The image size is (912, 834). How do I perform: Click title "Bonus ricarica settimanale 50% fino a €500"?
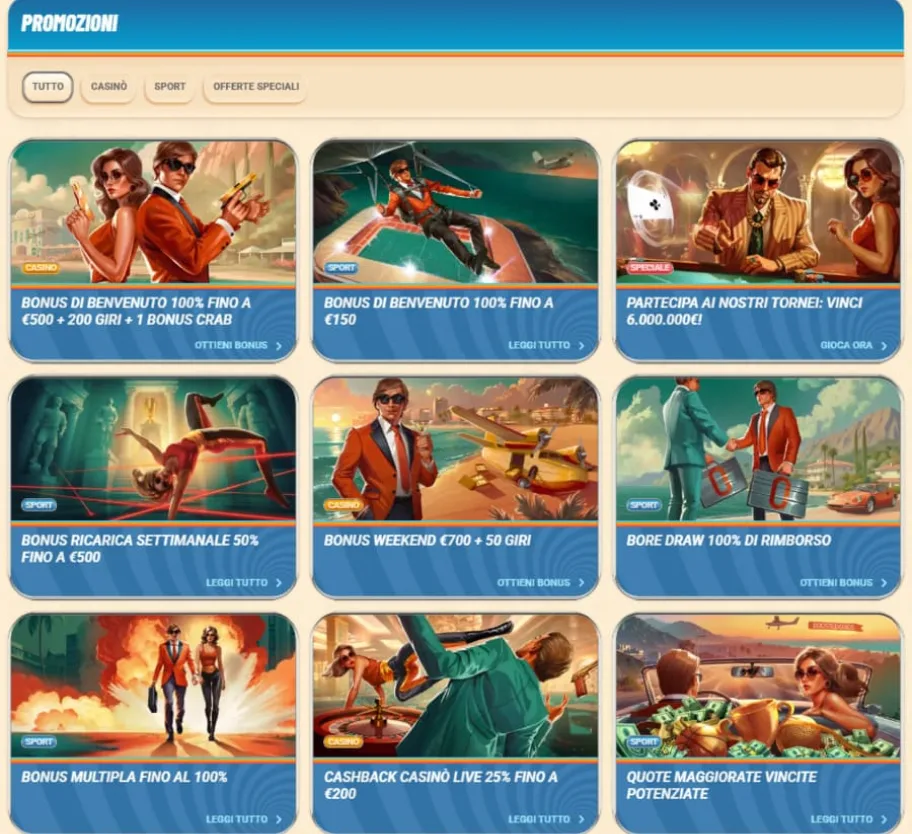(140, 548)
